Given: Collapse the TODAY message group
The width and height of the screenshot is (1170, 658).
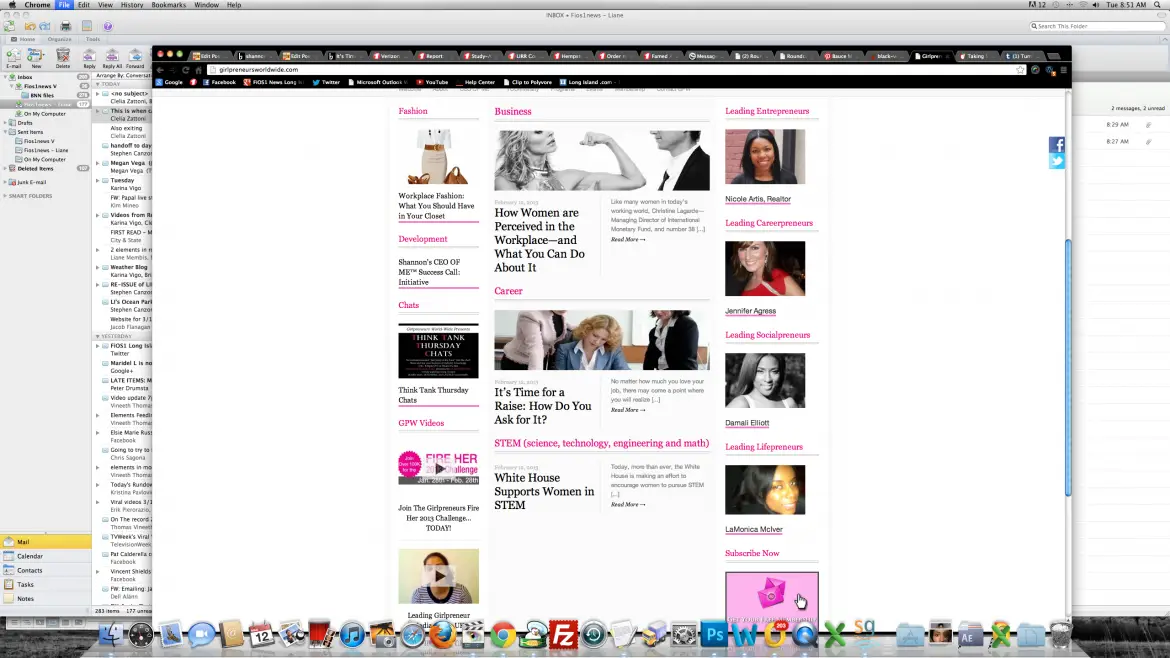Looking at the screenshot, I should [97, 84].
